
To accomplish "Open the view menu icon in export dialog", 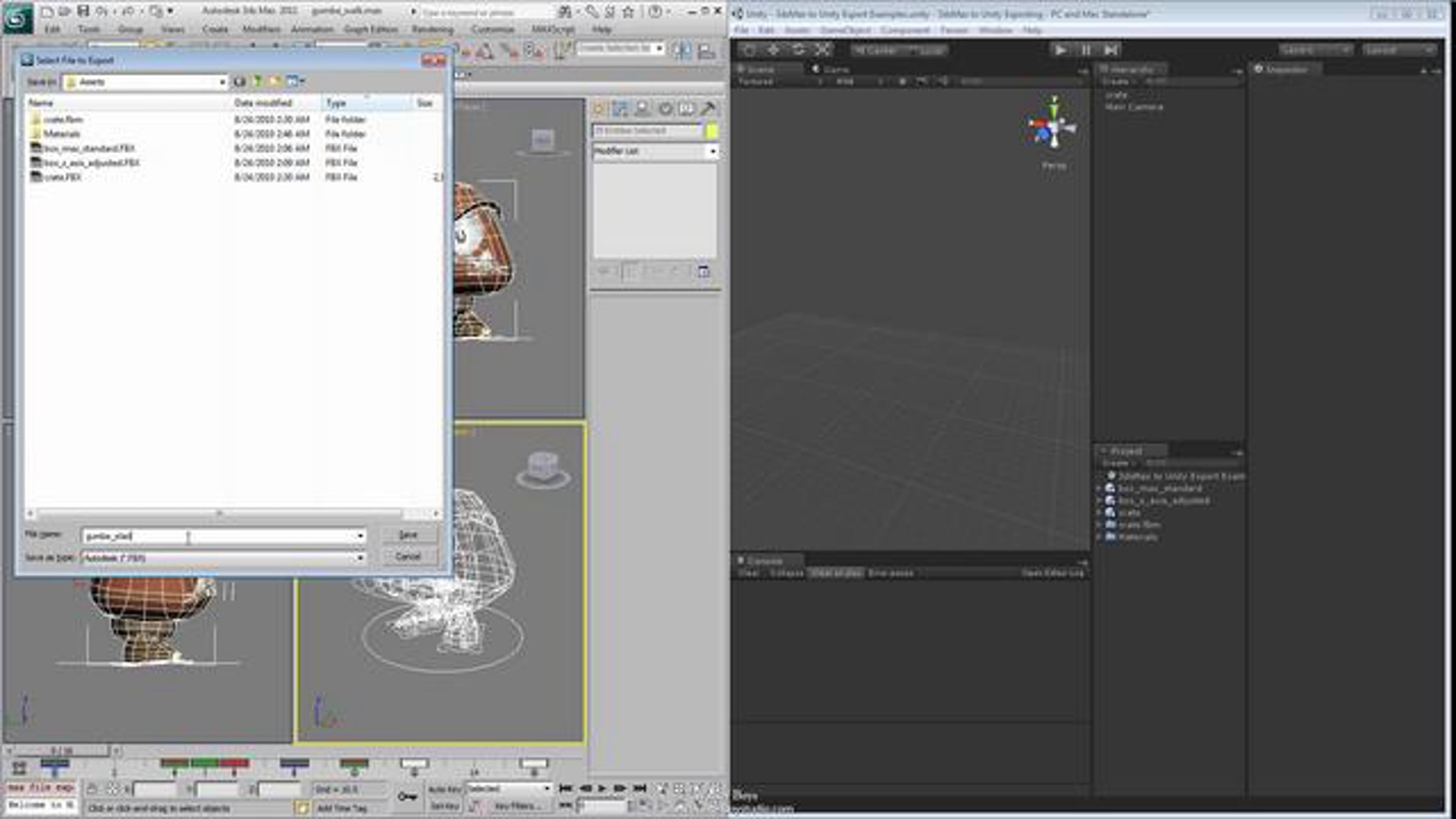I will pyautogui.click(x=295, y=81).
